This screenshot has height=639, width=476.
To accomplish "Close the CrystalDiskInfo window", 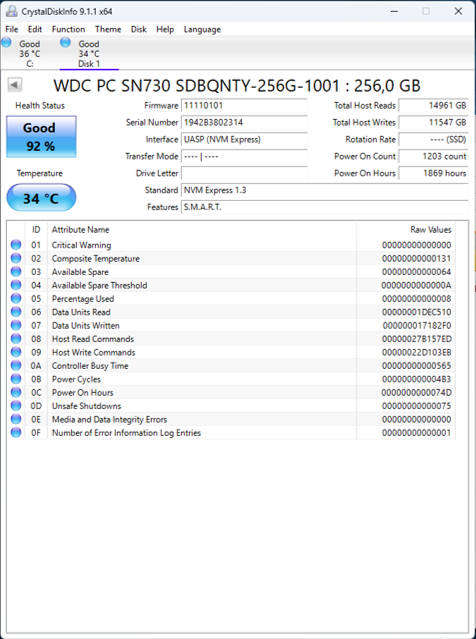I will pos(458,11).
